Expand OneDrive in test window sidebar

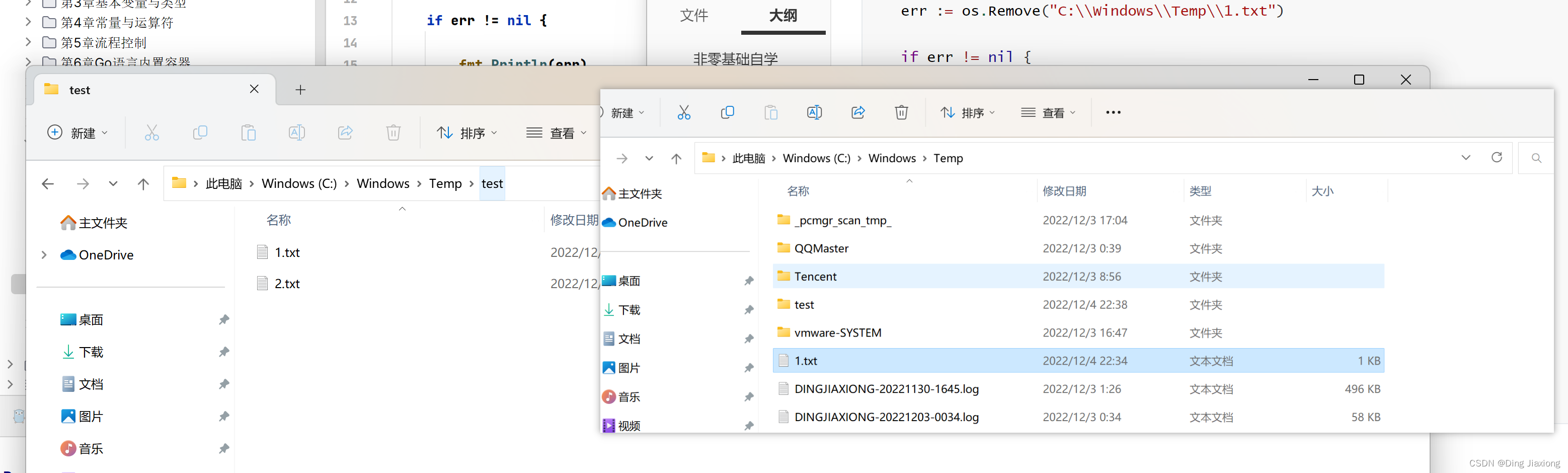44,255
